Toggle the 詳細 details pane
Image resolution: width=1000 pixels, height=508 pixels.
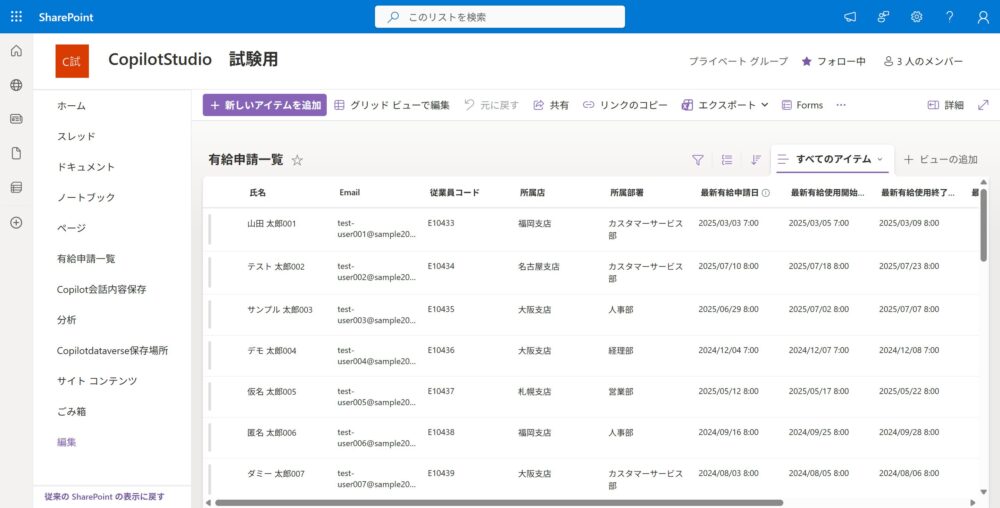tap(945, 105)
